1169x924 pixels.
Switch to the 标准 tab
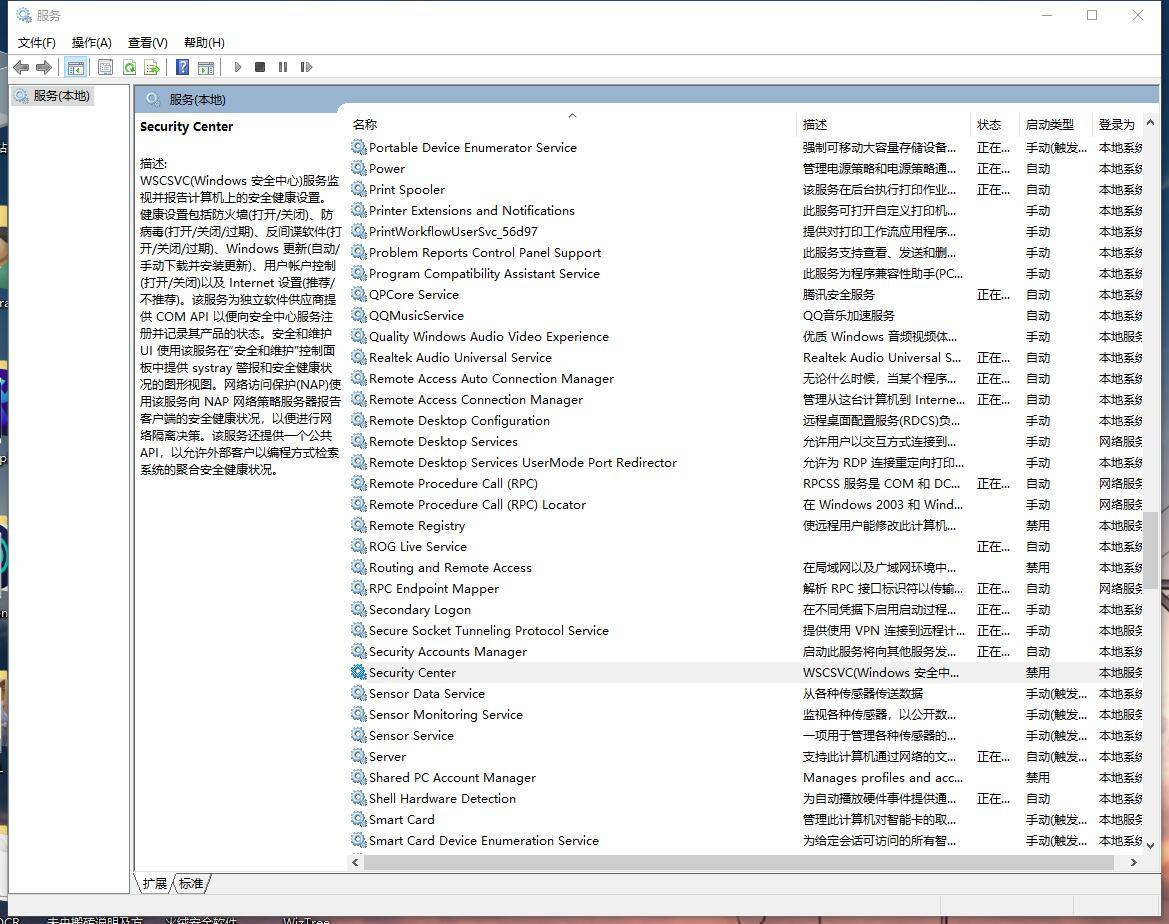tap(192, 883)
